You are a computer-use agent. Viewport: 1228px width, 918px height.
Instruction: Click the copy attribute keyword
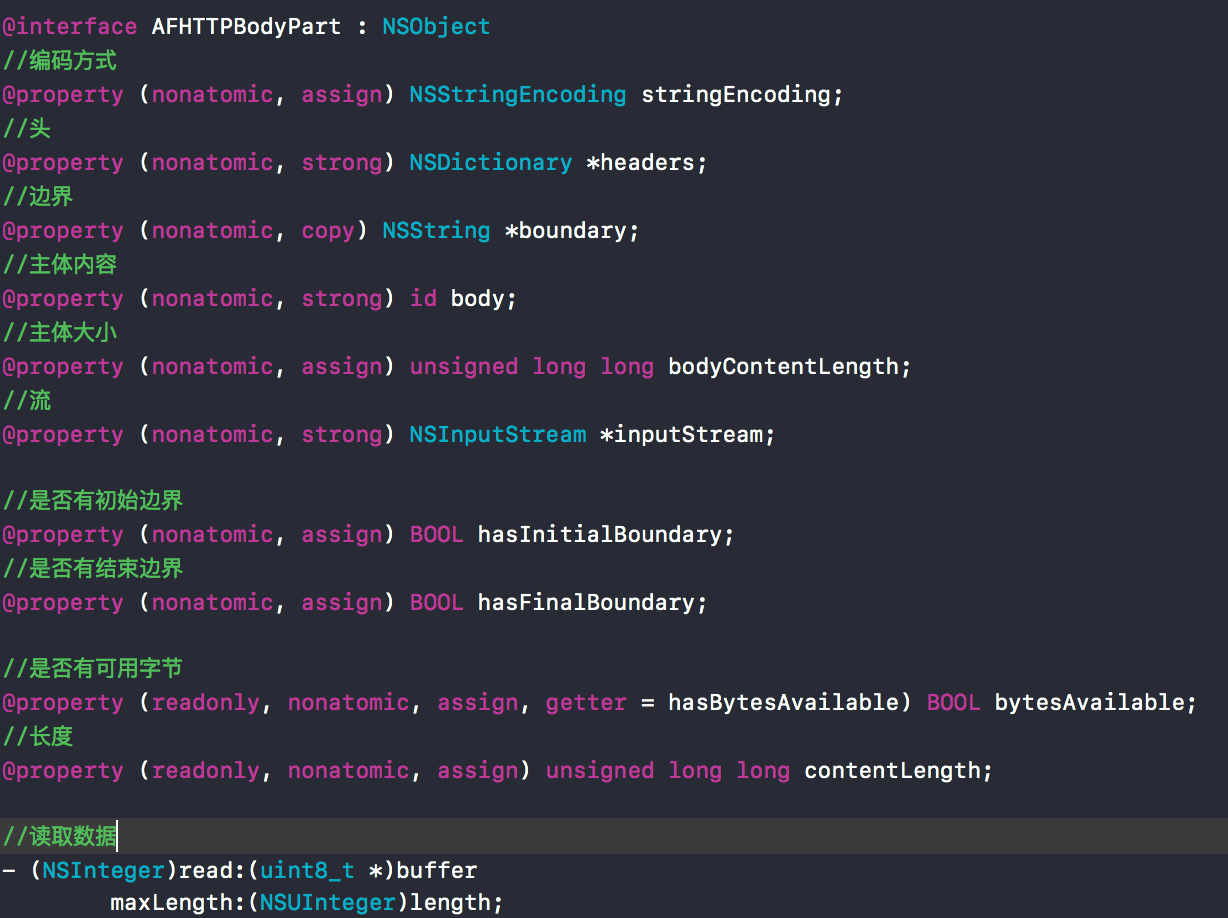click(x=328, y=230)
